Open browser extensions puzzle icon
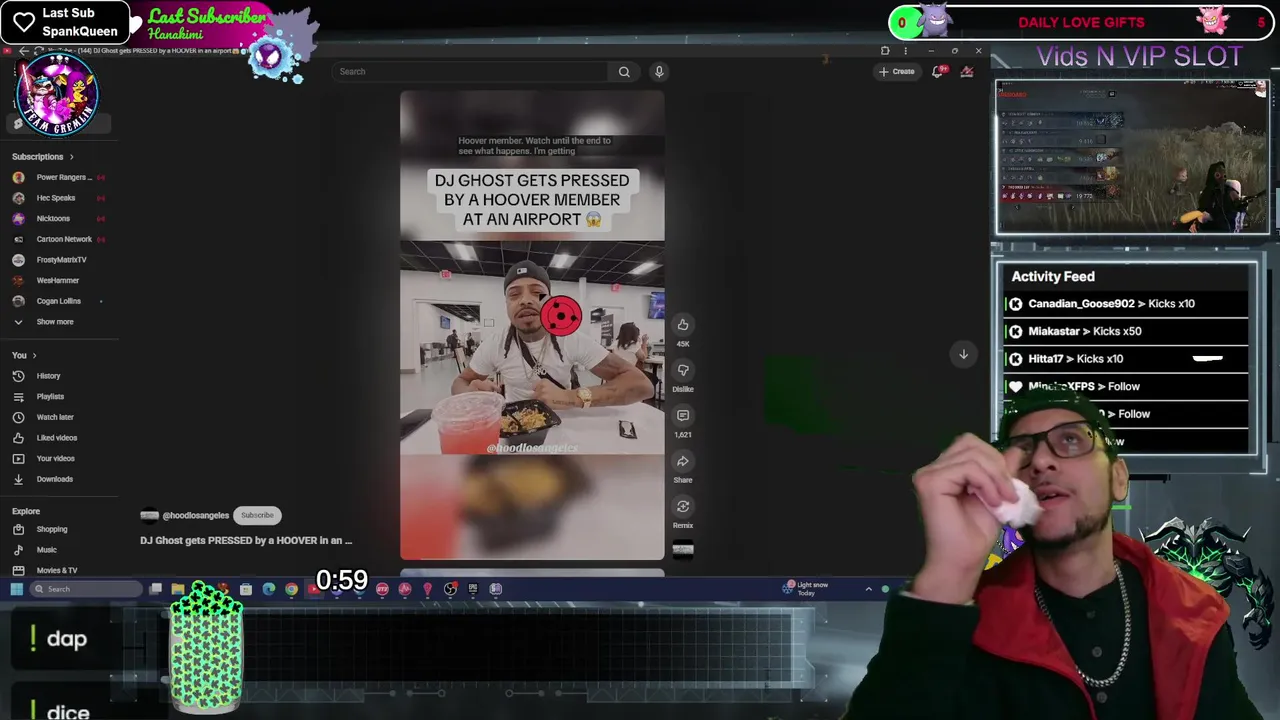Viewport: 1280px width, 720px height. [885, 50]
